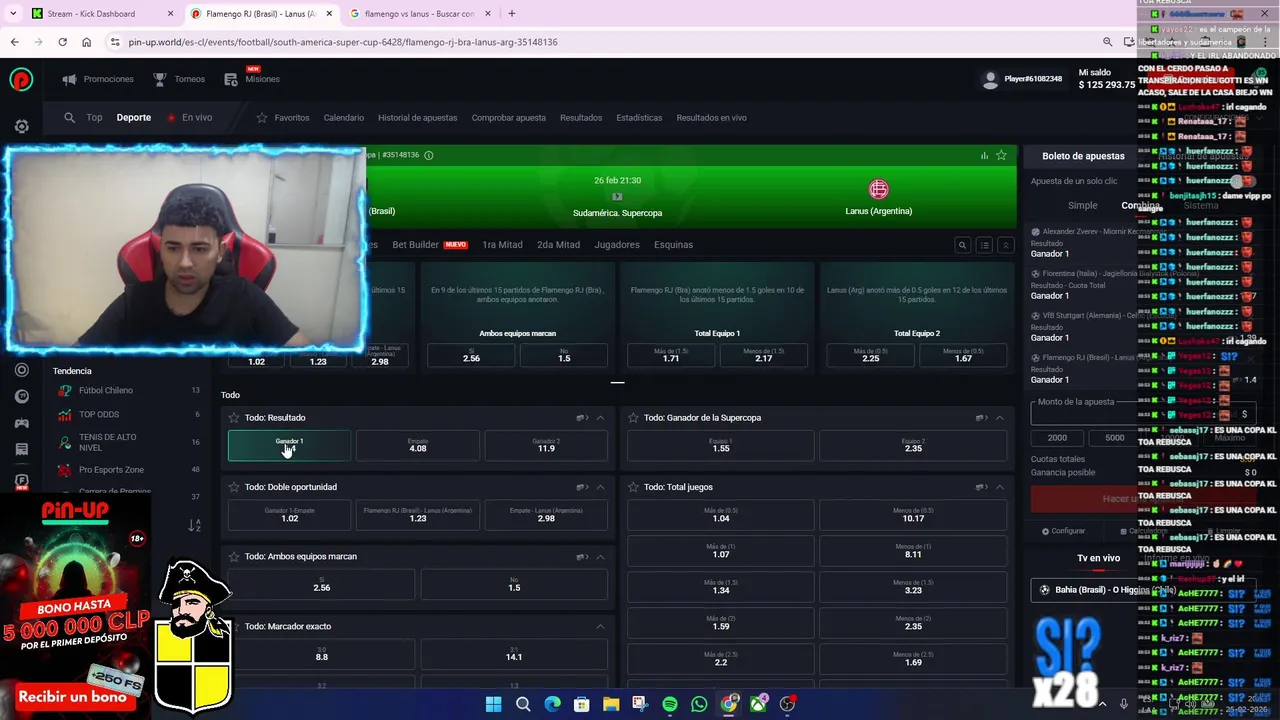Open Comprobar apuesta link
The height and width of the screenshot is (720, 1280).
pos(508,117)
